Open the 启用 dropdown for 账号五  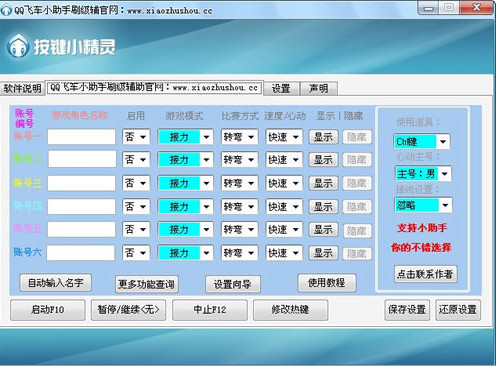point(136,229)
